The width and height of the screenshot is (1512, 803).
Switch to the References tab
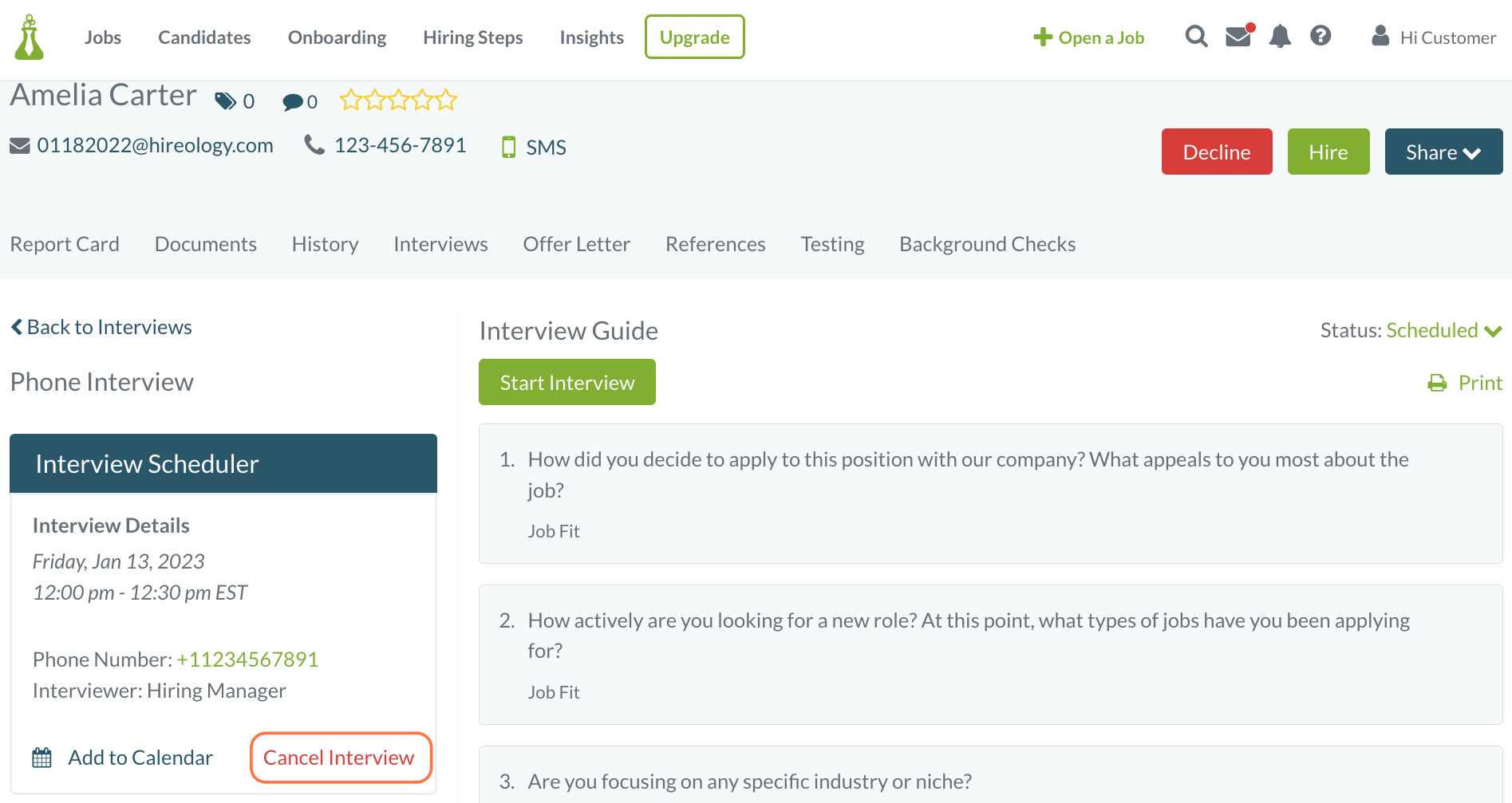(x=715, y=244)
